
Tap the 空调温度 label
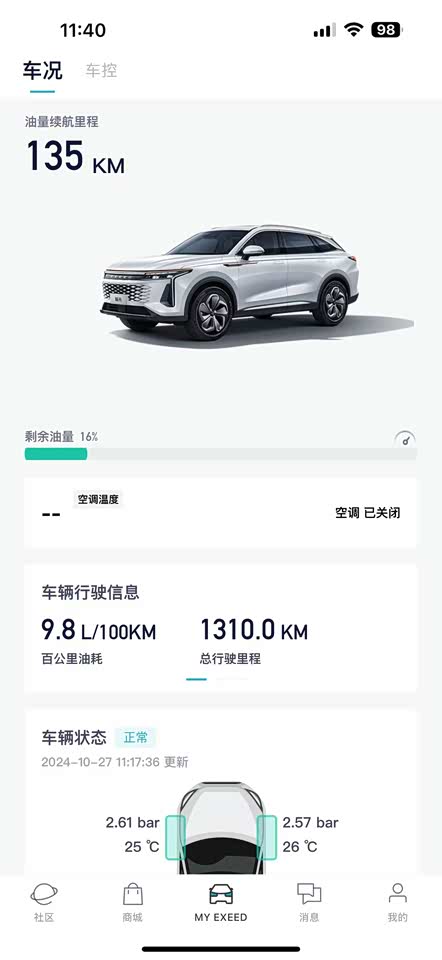[x=98, y=499]
